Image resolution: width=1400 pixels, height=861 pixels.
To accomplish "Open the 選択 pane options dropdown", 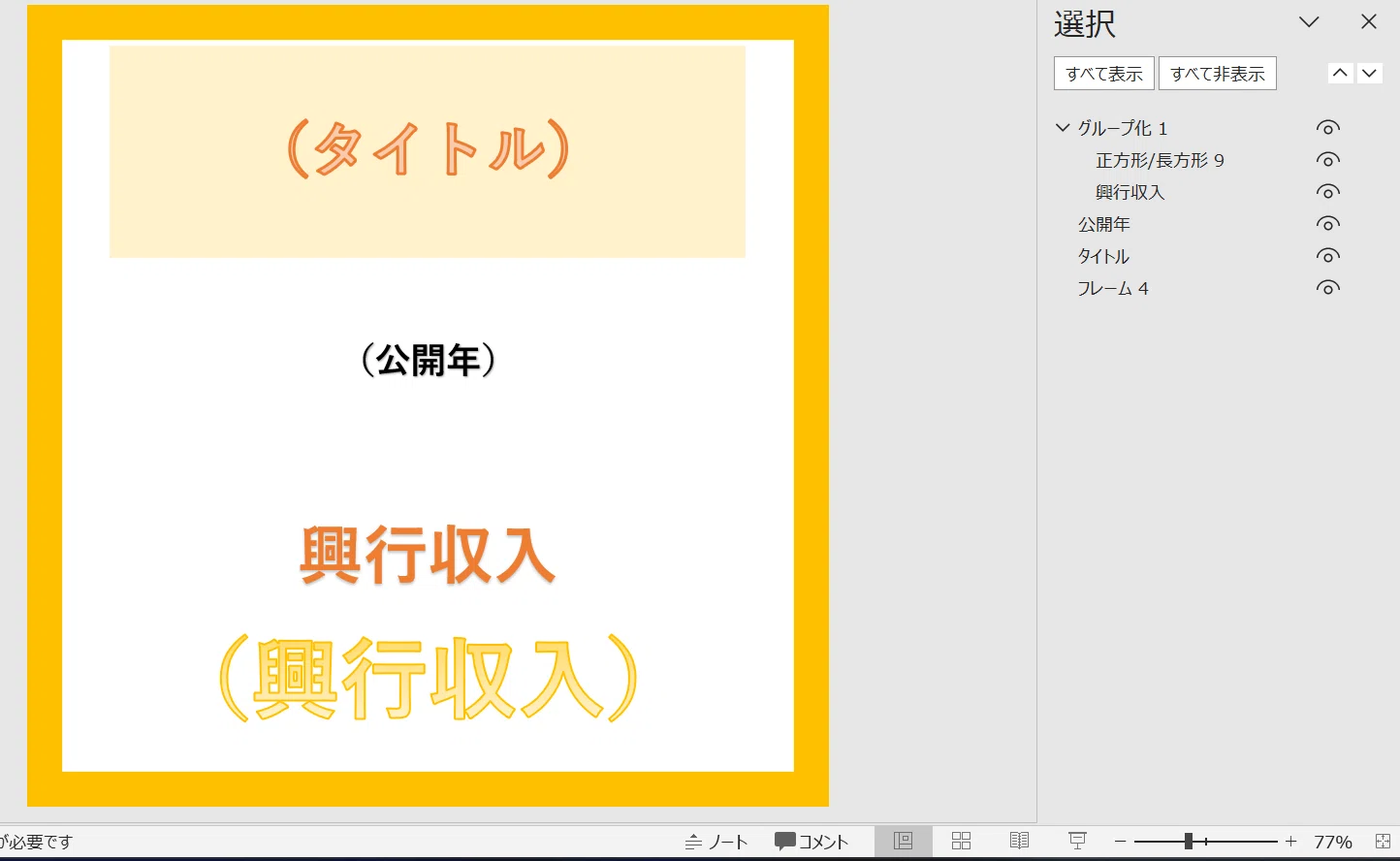I will click(1309, 22).
